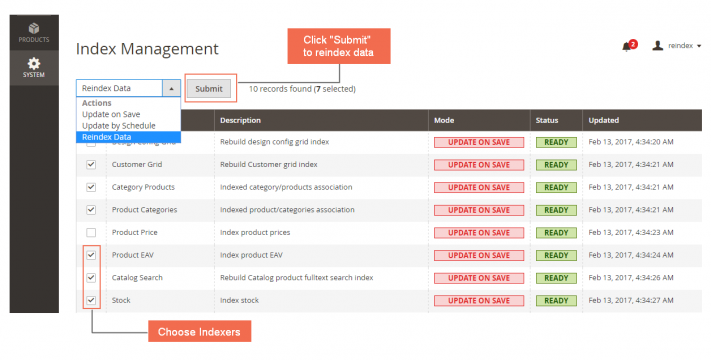Choose Update by Schedule action
Viewport: 711px width, 360px height.
click(x=119, y=126)
